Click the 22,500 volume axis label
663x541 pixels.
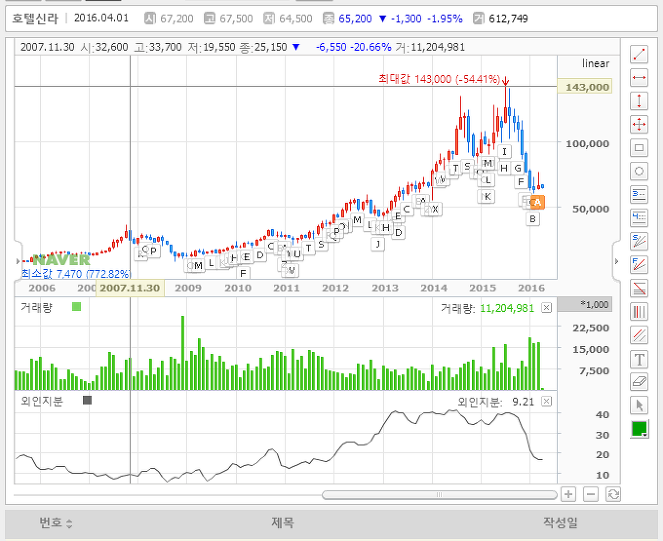click(591, 328)
